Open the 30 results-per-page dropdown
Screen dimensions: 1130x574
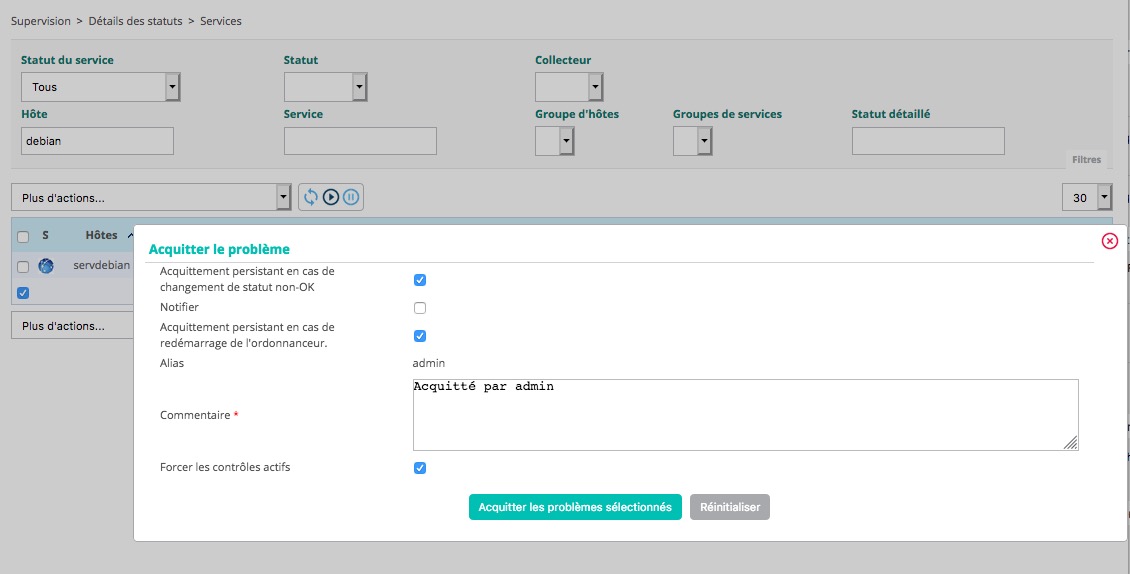point(1087,197)
